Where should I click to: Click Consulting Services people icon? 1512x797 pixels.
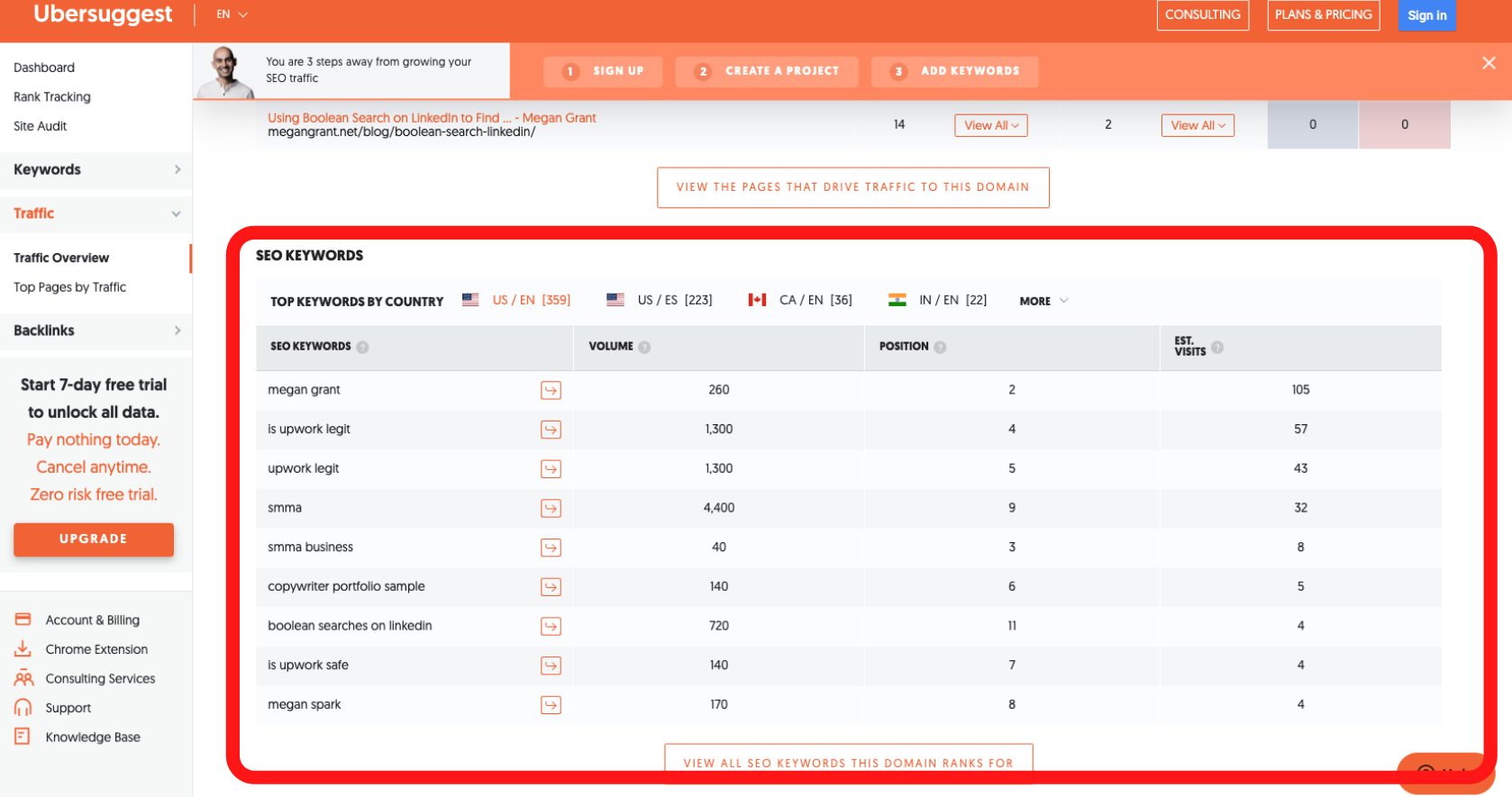23,678
